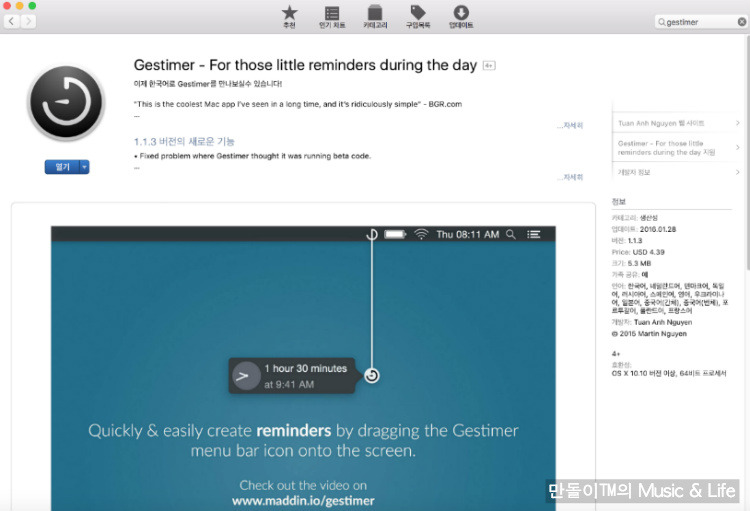Click the Thu 08:11 AM clock text
750x511 pixels.
(x=468, y=234)
